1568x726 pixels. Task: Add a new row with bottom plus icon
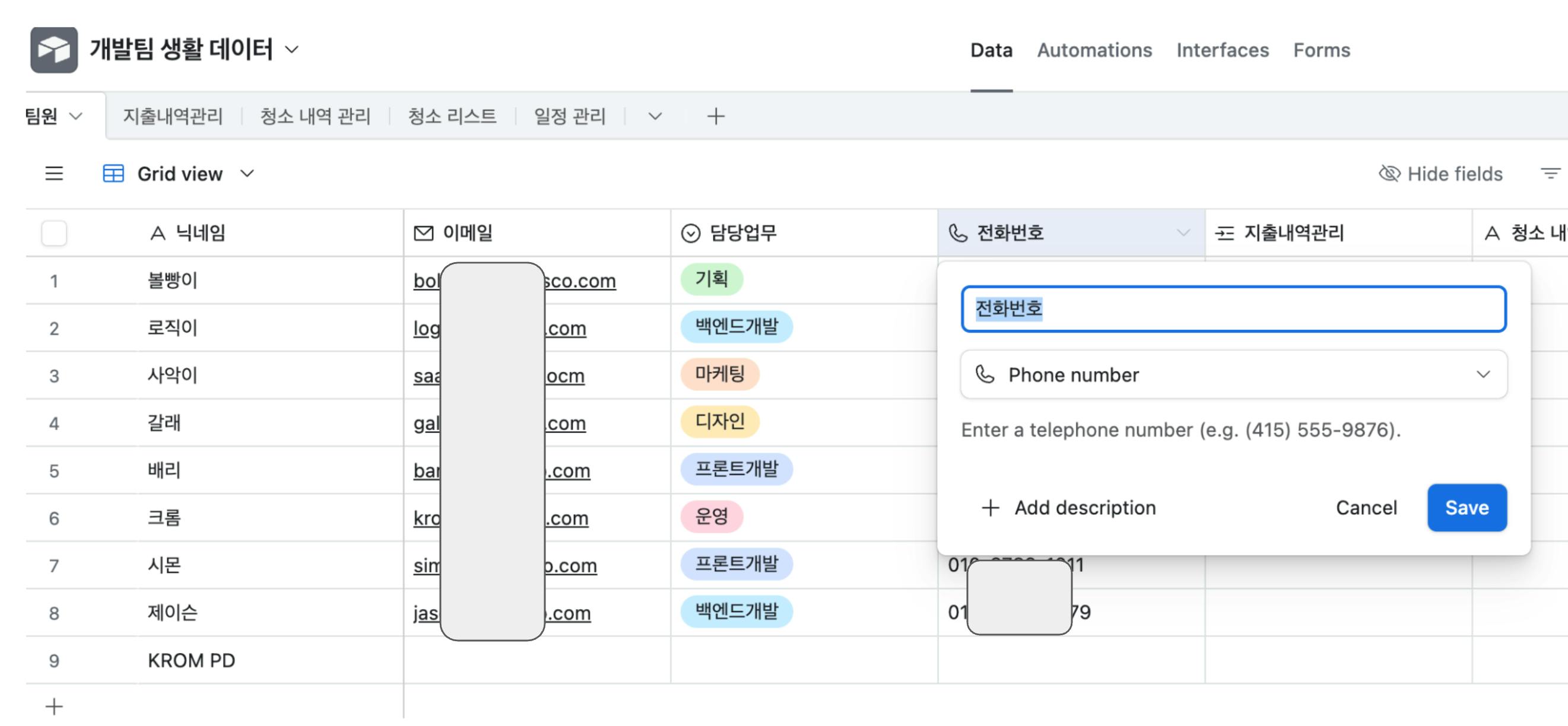coord(54,706)
